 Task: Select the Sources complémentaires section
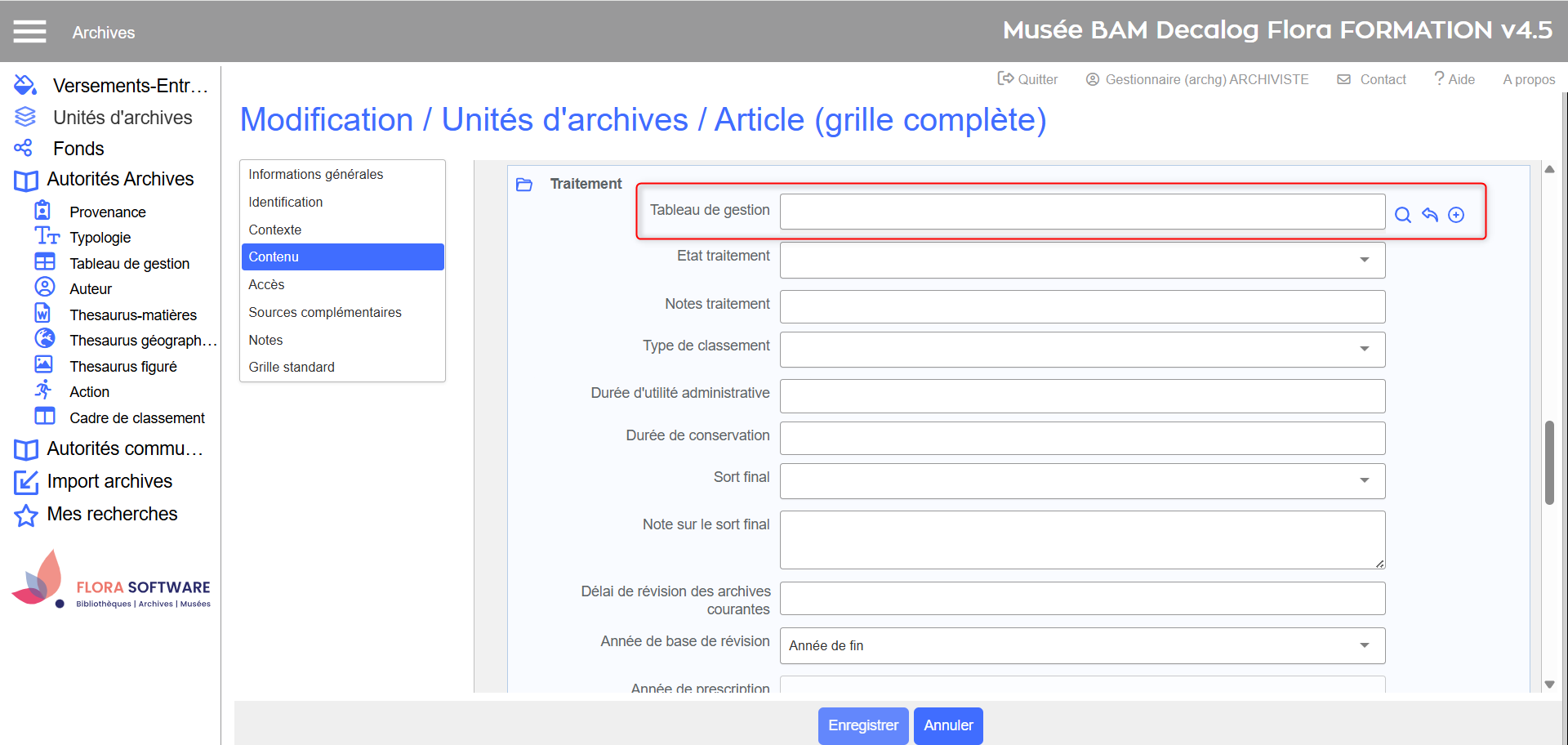tap(325, 312)
